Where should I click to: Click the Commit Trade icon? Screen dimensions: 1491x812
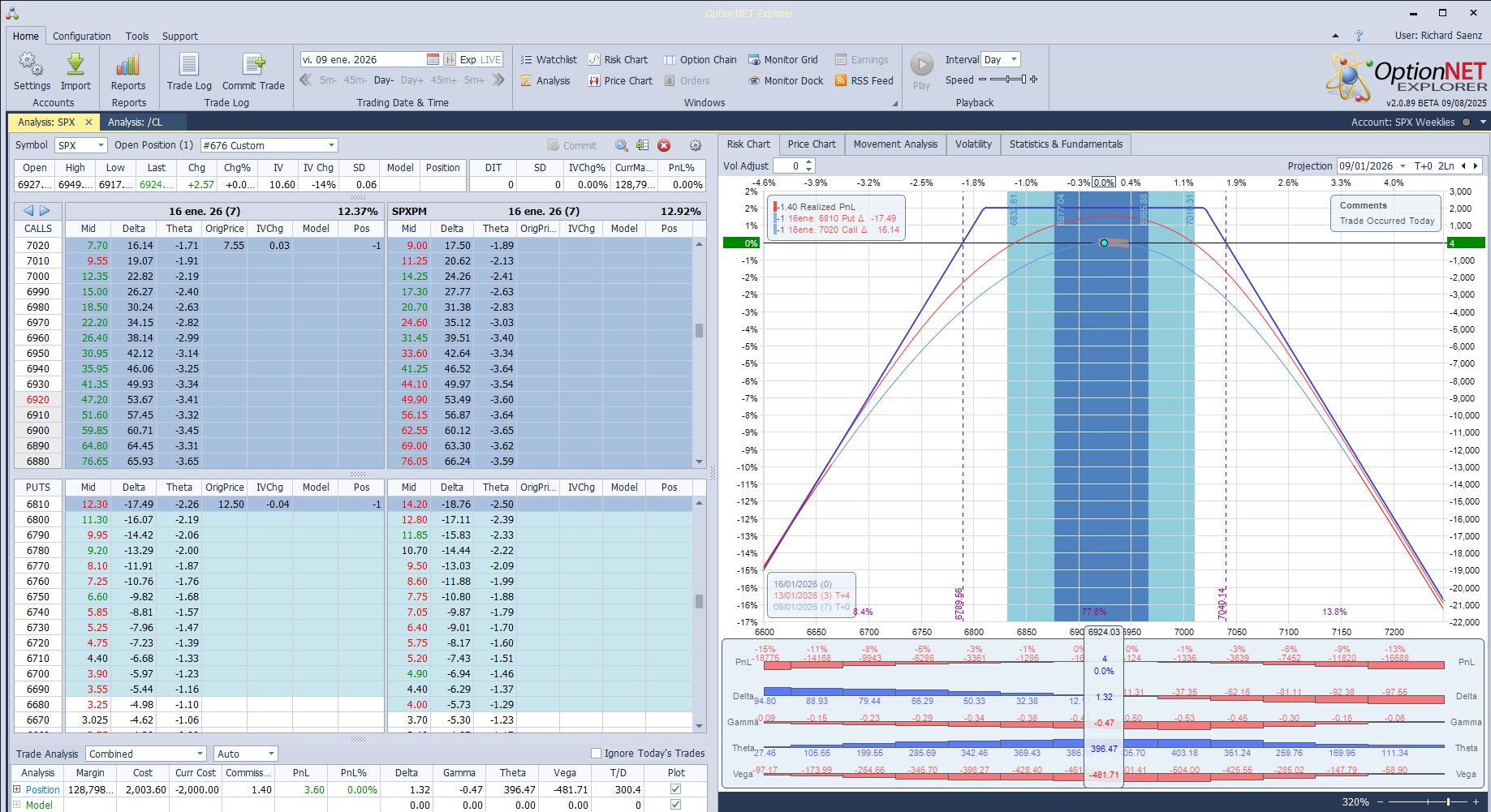pos(253,66)
